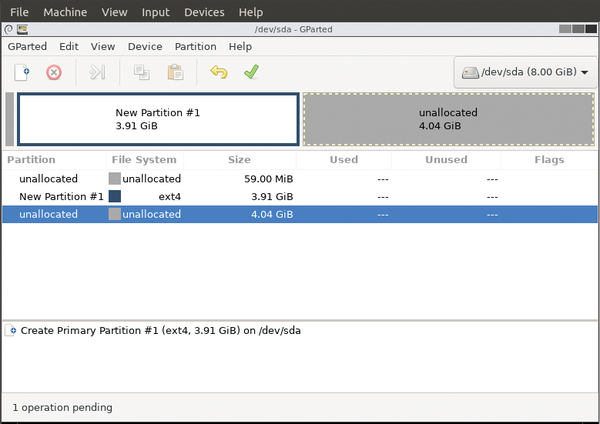The image size is (600, 424).
Task: Click gray swatch in the 4.04 GiB row
Action: [x=115, y=214]
